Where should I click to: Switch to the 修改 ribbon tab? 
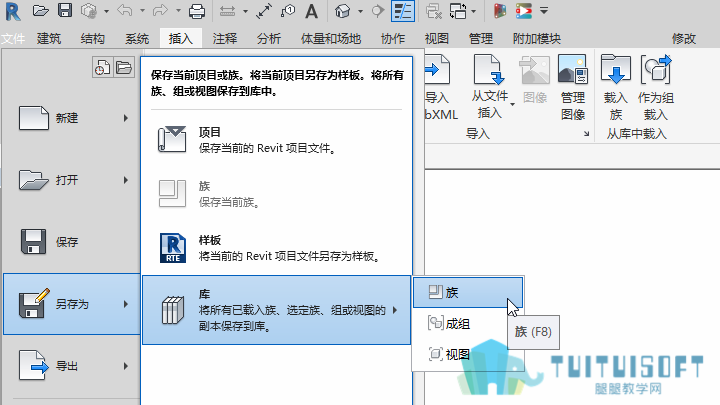click(684, 39)
